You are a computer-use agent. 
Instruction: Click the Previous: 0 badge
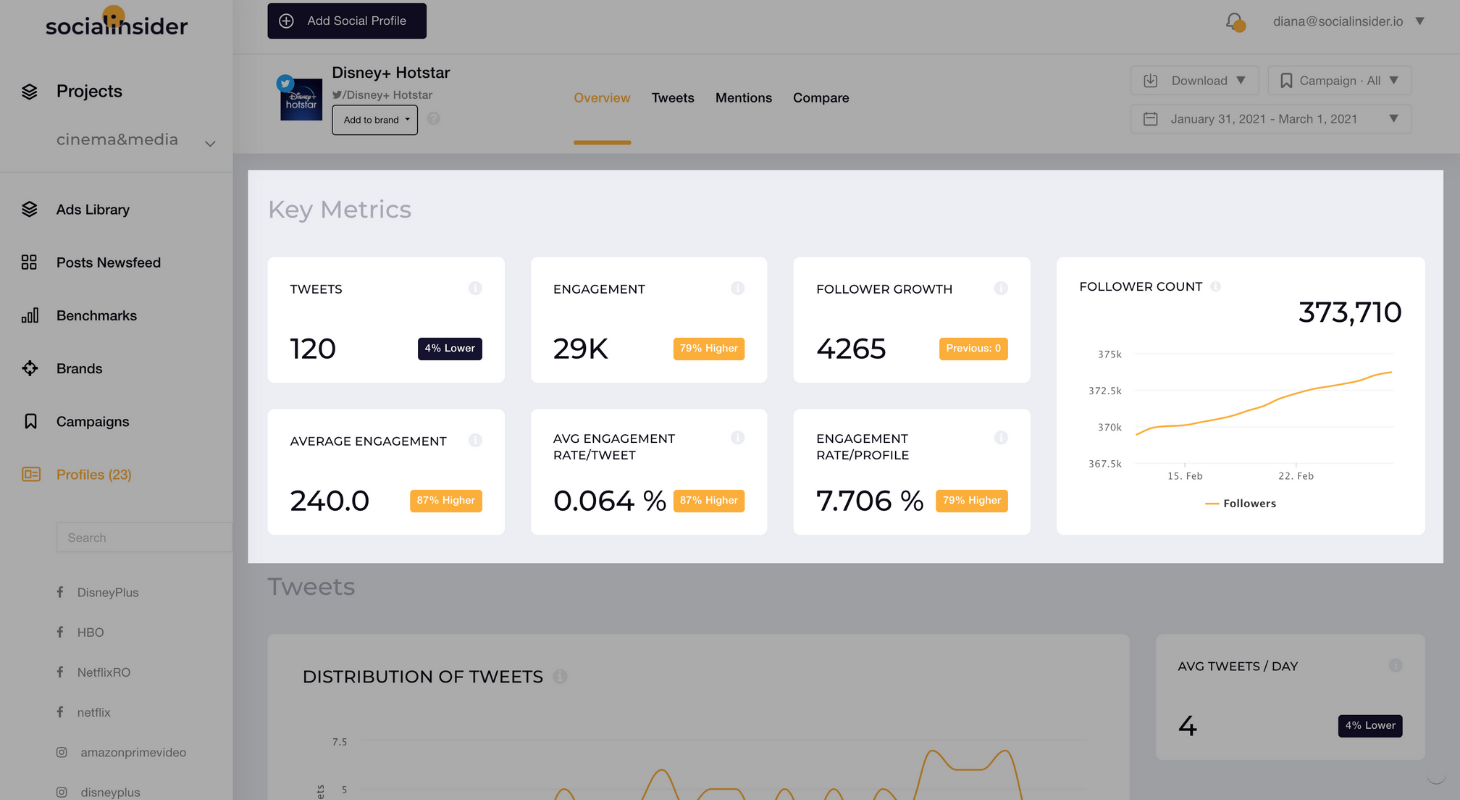click(x=973, y=348)
